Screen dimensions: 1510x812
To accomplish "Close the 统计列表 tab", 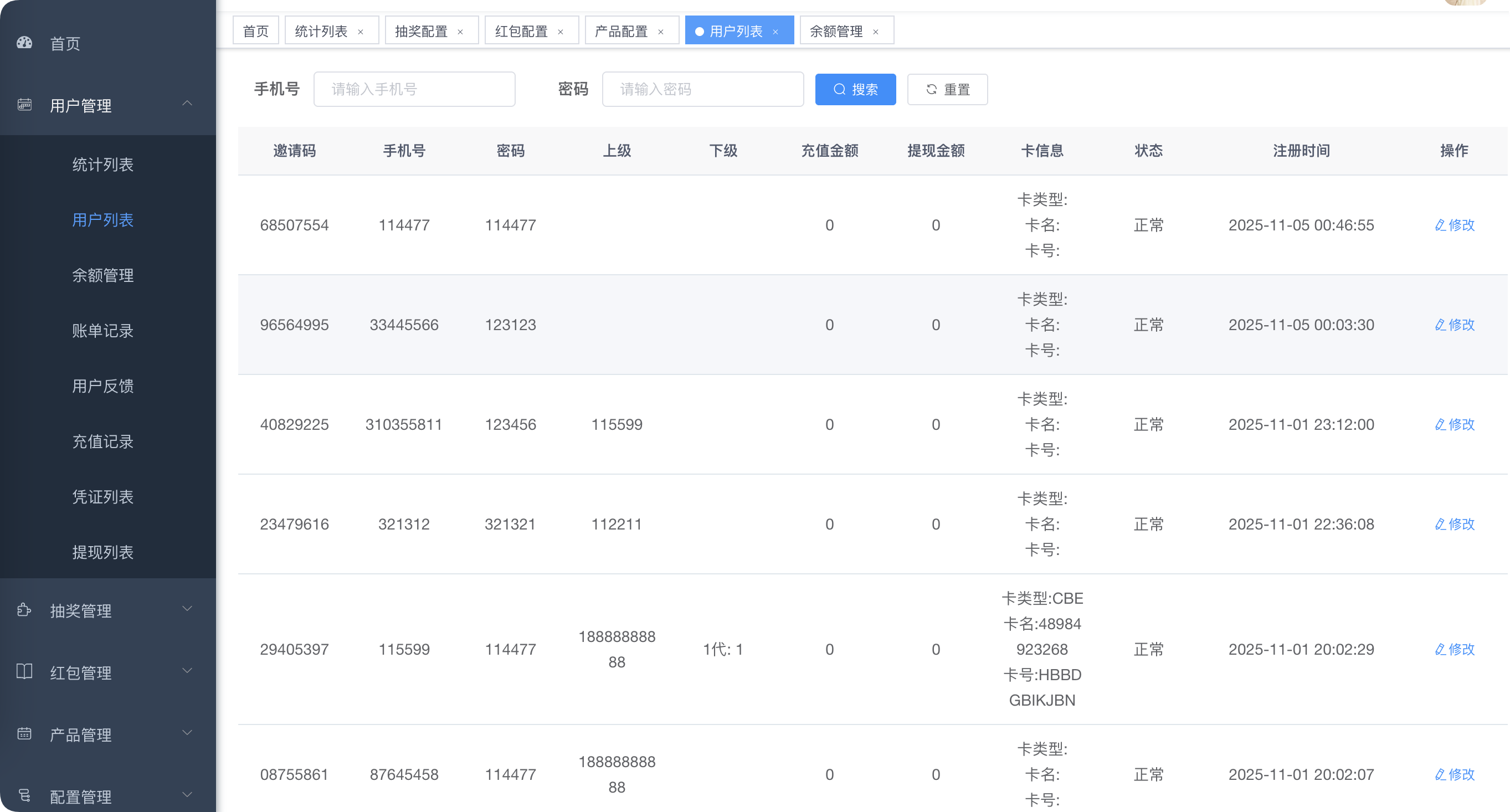I will click(361, 32).
